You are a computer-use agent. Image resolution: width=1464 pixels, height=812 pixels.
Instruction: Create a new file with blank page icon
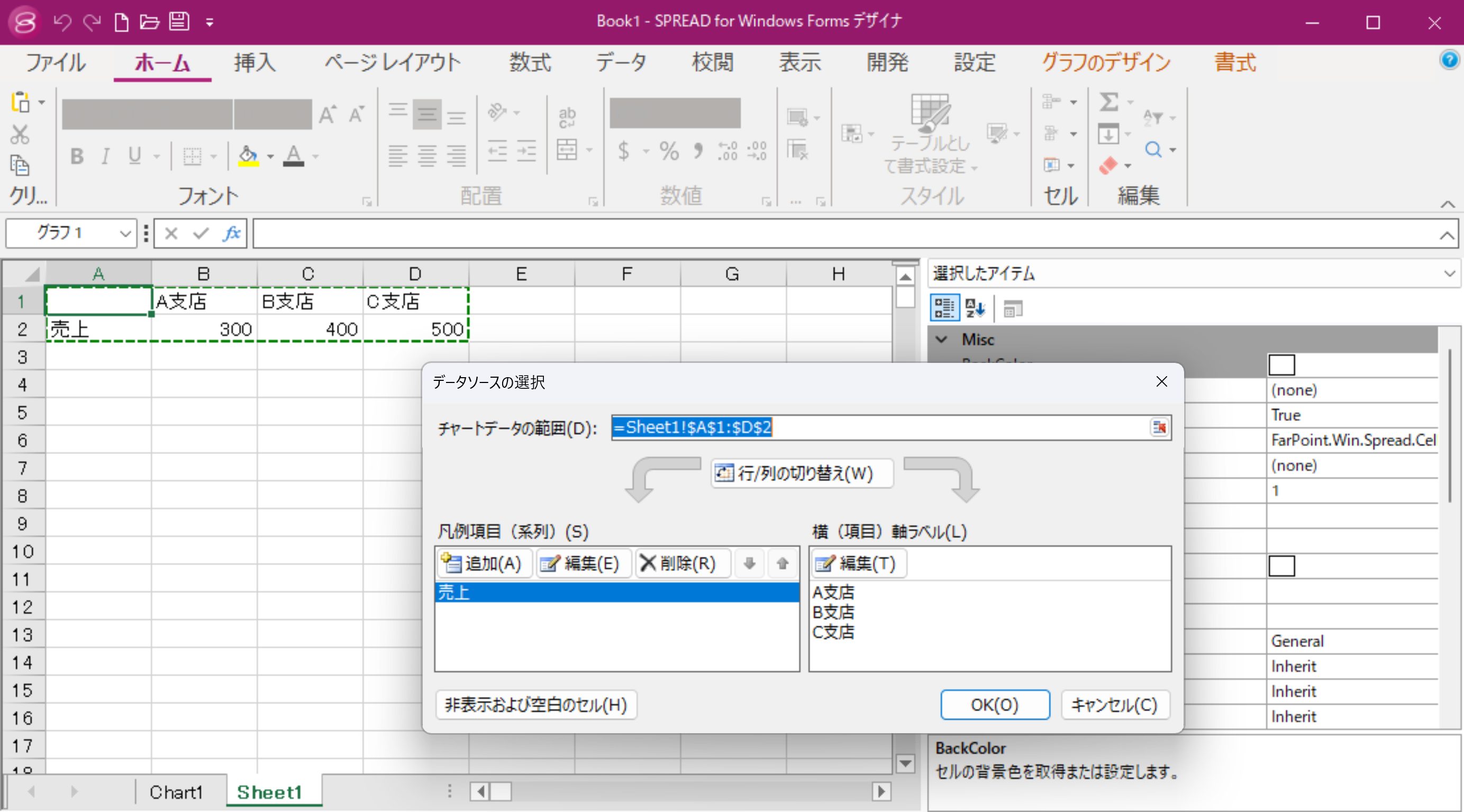point(121,22)
